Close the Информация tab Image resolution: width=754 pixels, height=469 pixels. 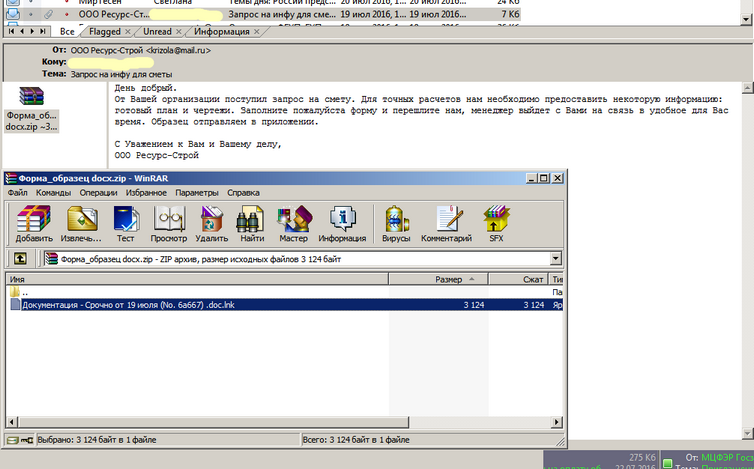click(x=257, y=32)
